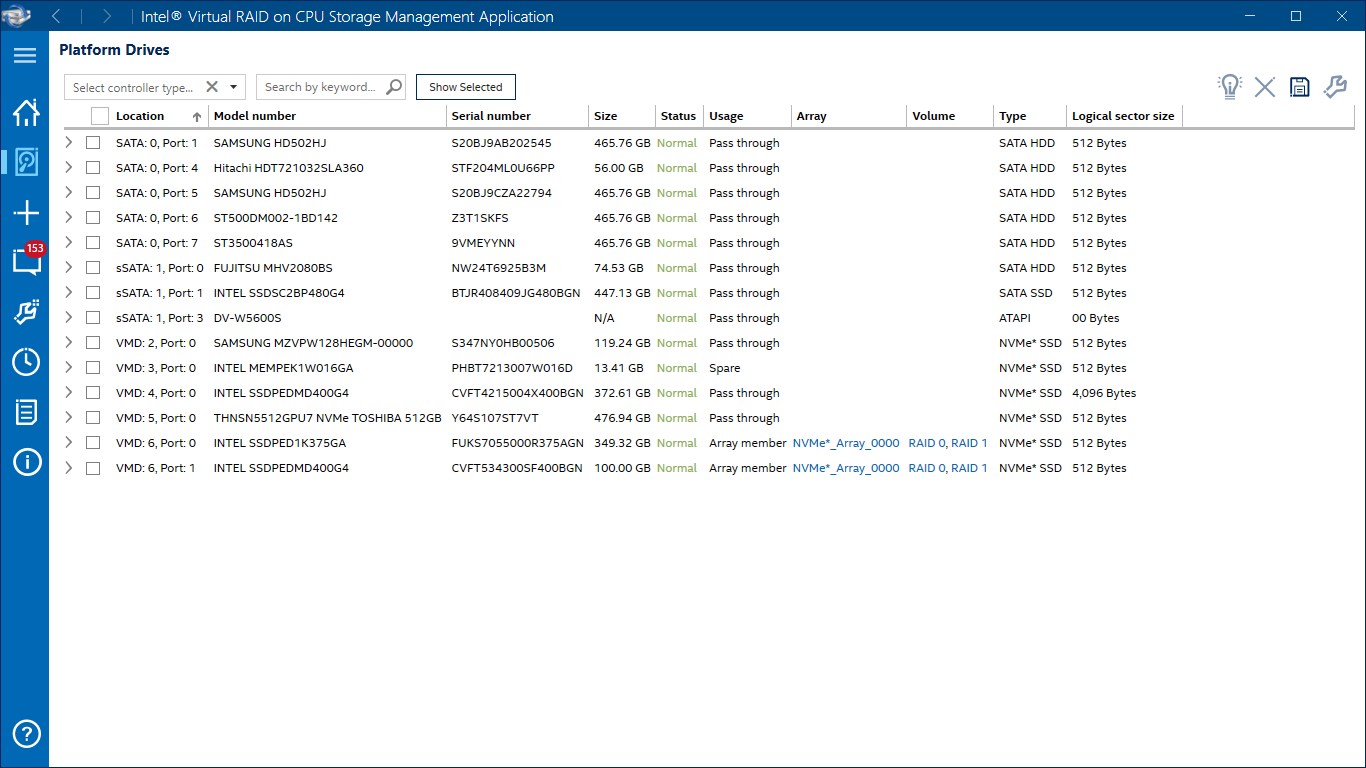
Task: Go to the Home page icon in sidebar
Action: coord(26,112)
